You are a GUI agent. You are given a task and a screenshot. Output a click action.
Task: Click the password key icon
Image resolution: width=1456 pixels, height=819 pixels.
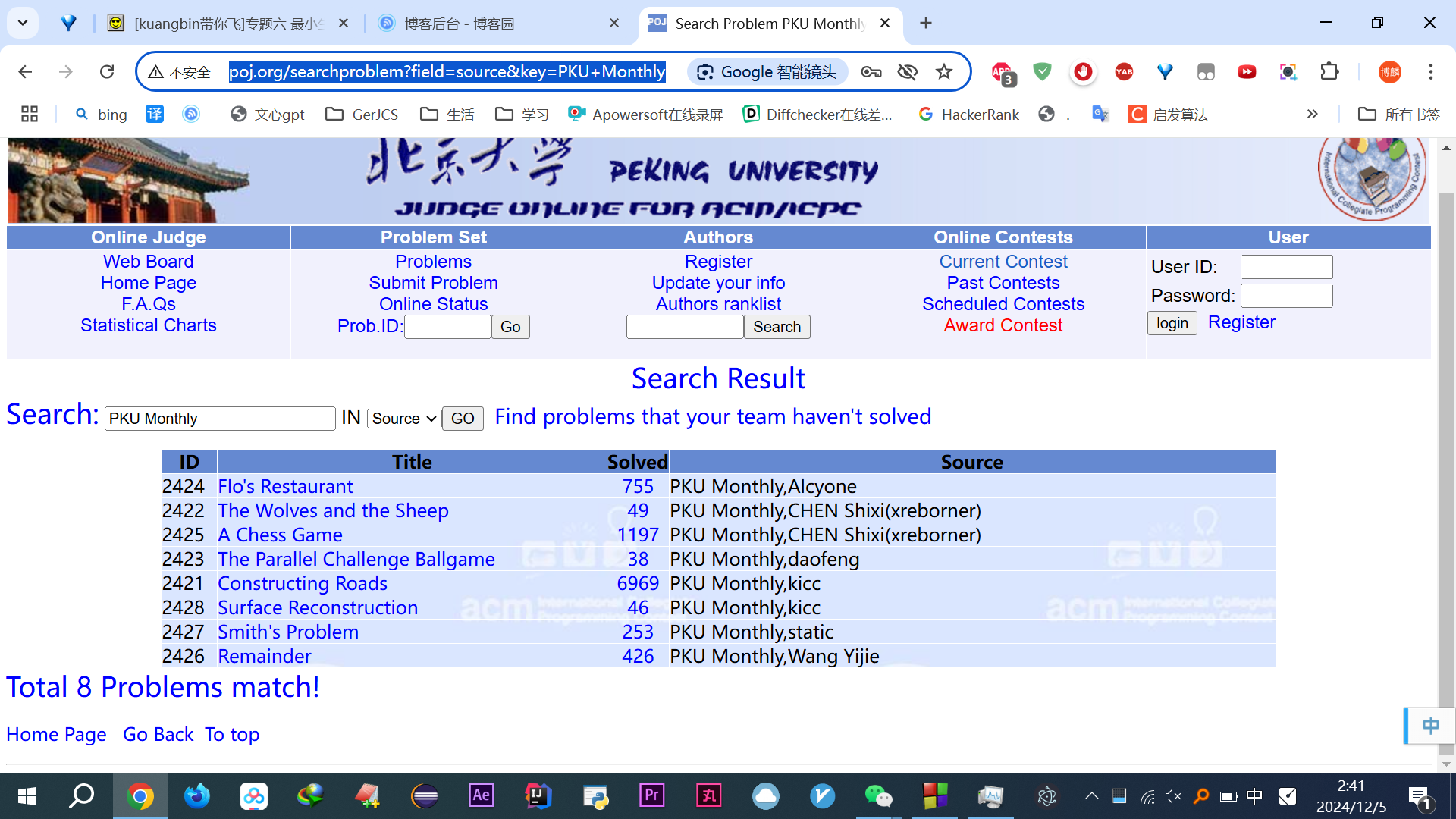(x=871, y=72)
